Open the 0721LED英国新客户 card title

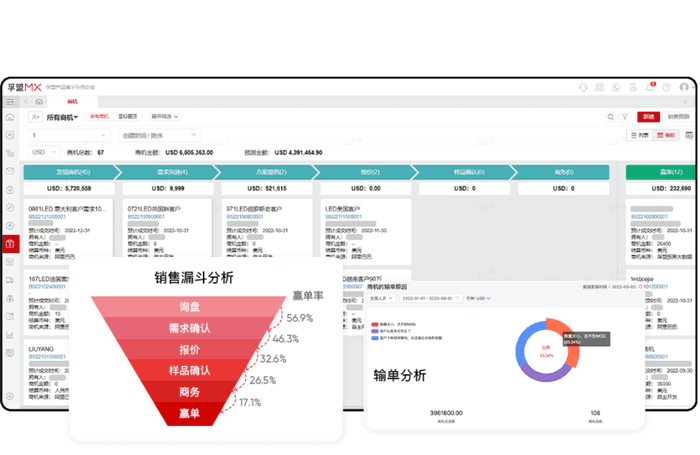(154, 209)
